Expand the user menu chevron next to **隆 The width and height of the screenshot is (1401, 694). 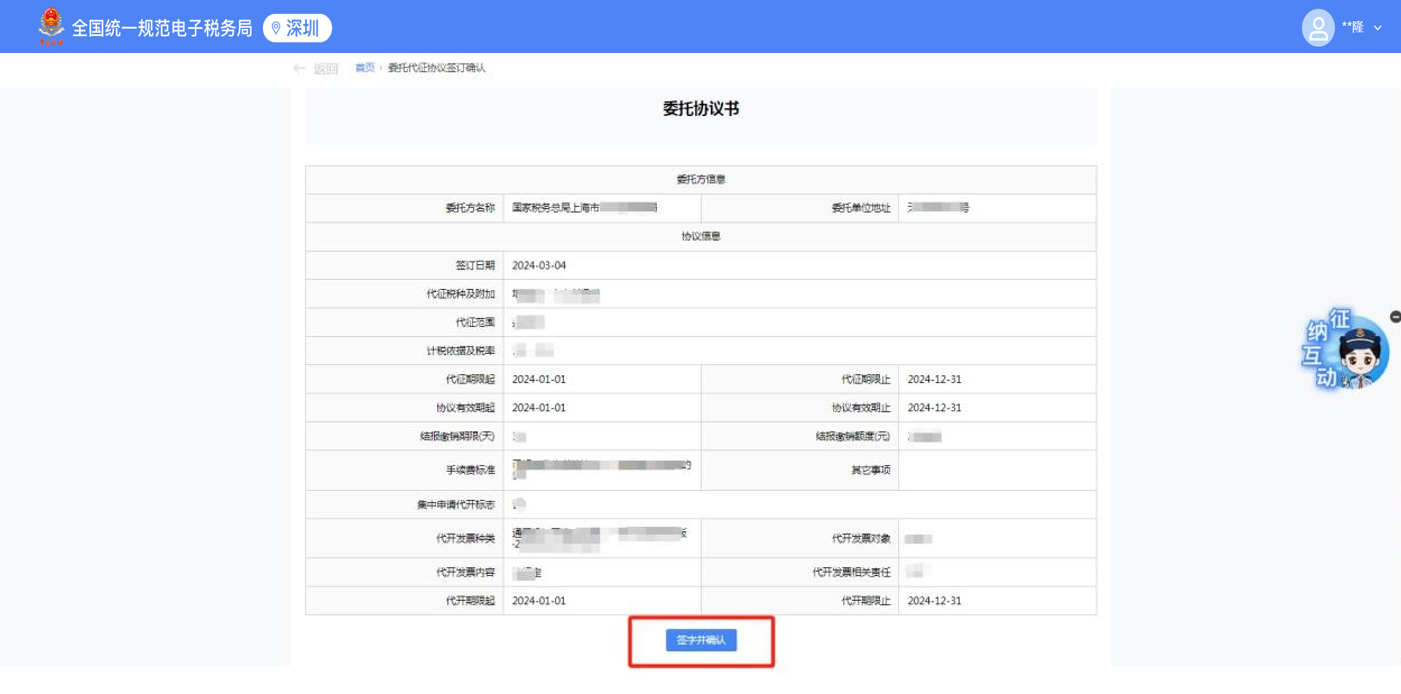pyautogui.click(x=1377, y=28)
